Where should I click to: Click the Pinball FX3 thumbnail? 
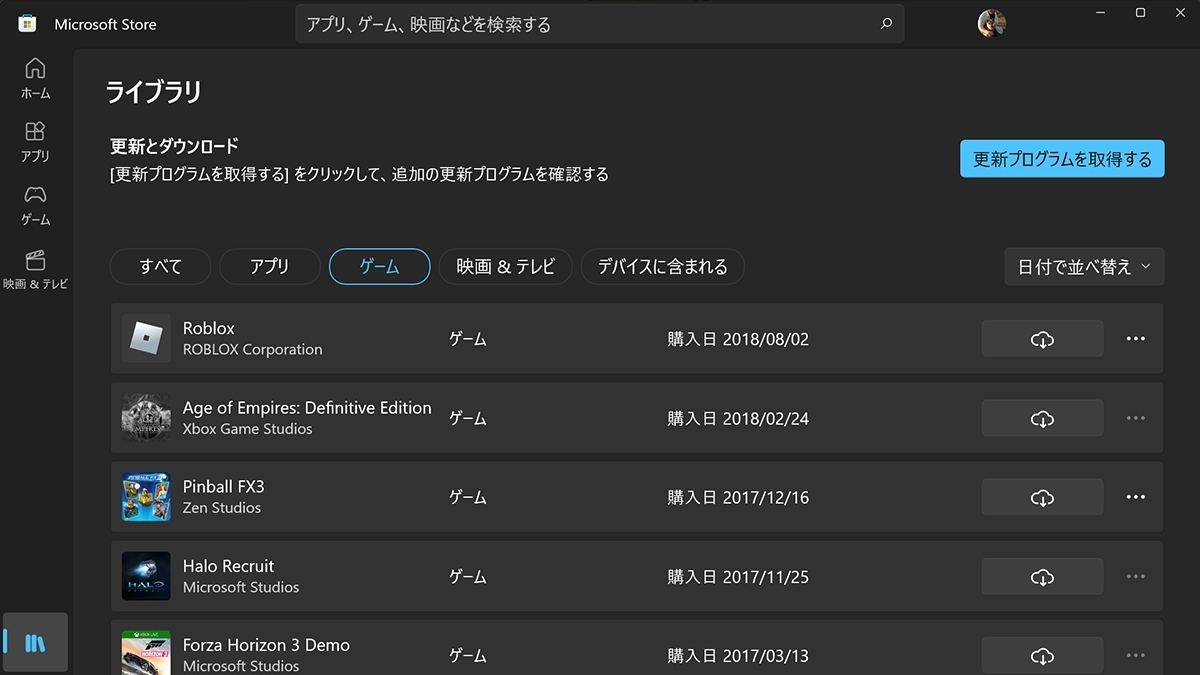146,497
